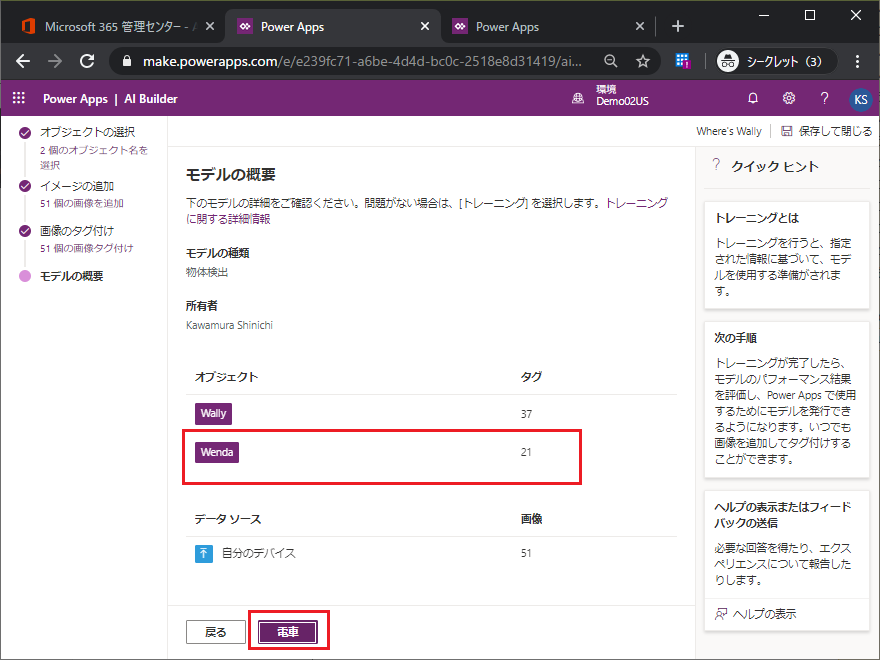Click the 自分のデバイス data source row
880x660 pixels.
431,553
